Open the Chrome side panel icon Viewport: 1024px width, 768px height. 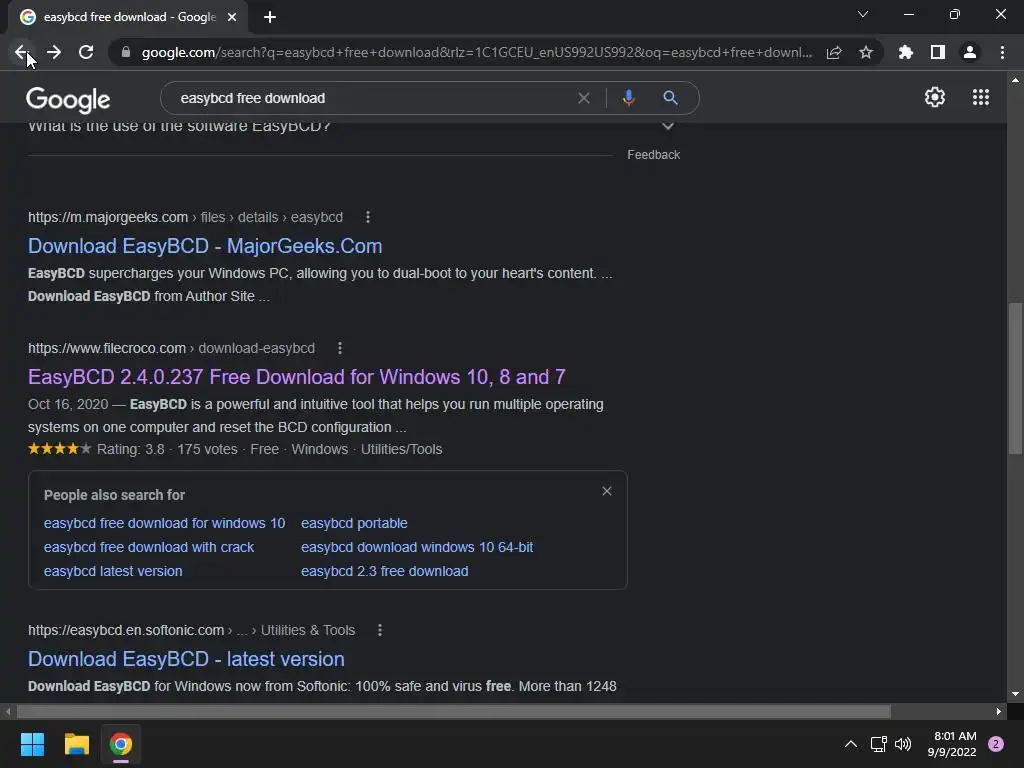pyautogui.click(x=938, y=52)
